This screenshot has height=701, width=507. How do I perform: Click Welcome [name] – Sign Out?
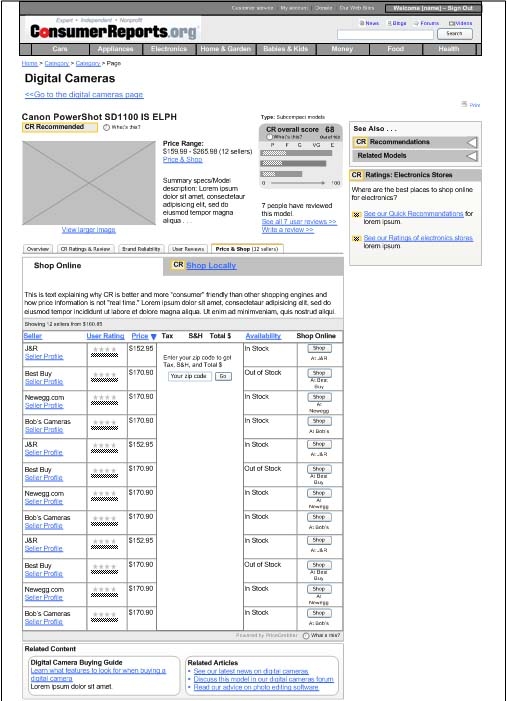[x=433, y=8]
